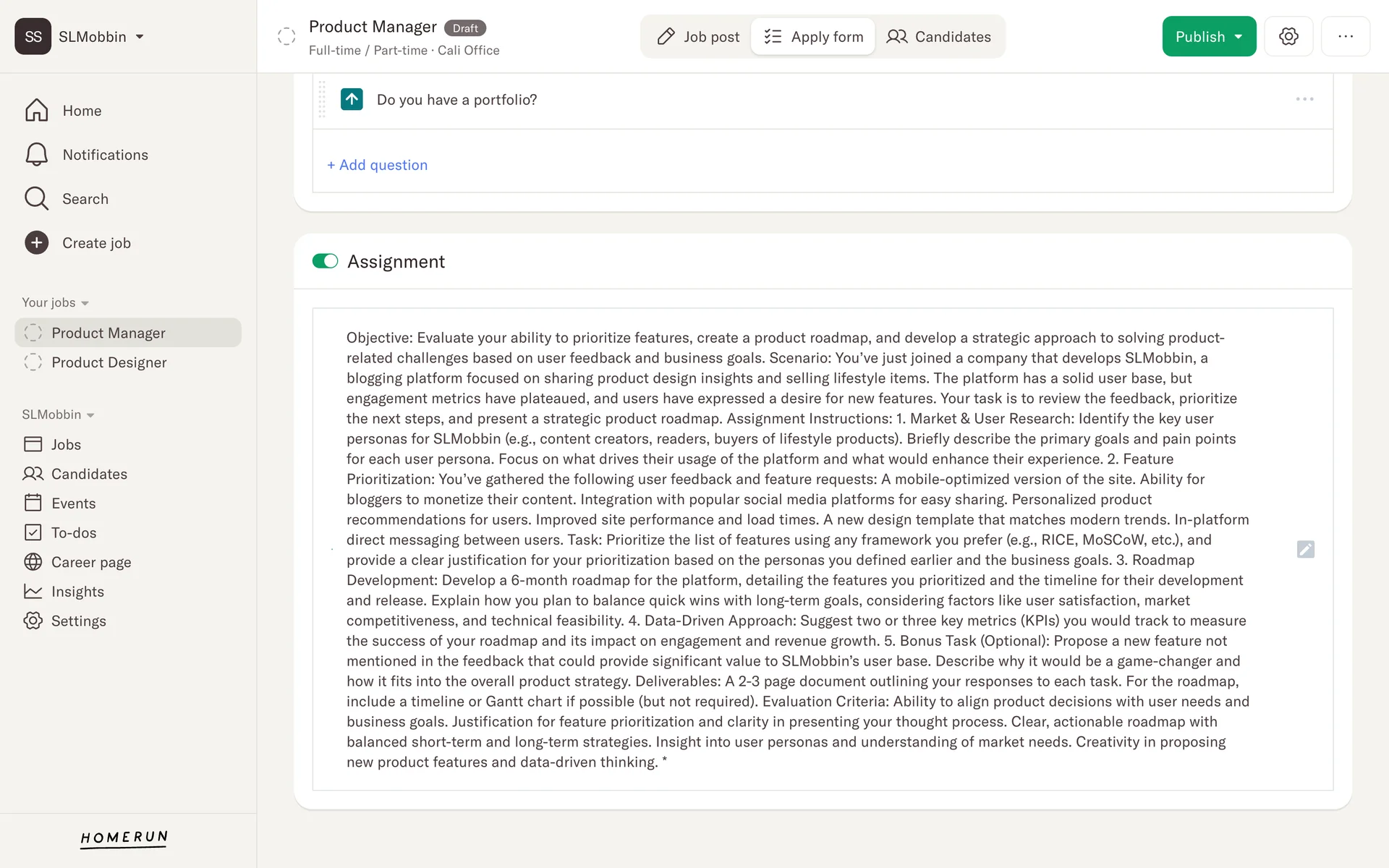Screen dimensions: 1389x868
Task: Grab the portfolio question drag handle
Action: (322, 100)
